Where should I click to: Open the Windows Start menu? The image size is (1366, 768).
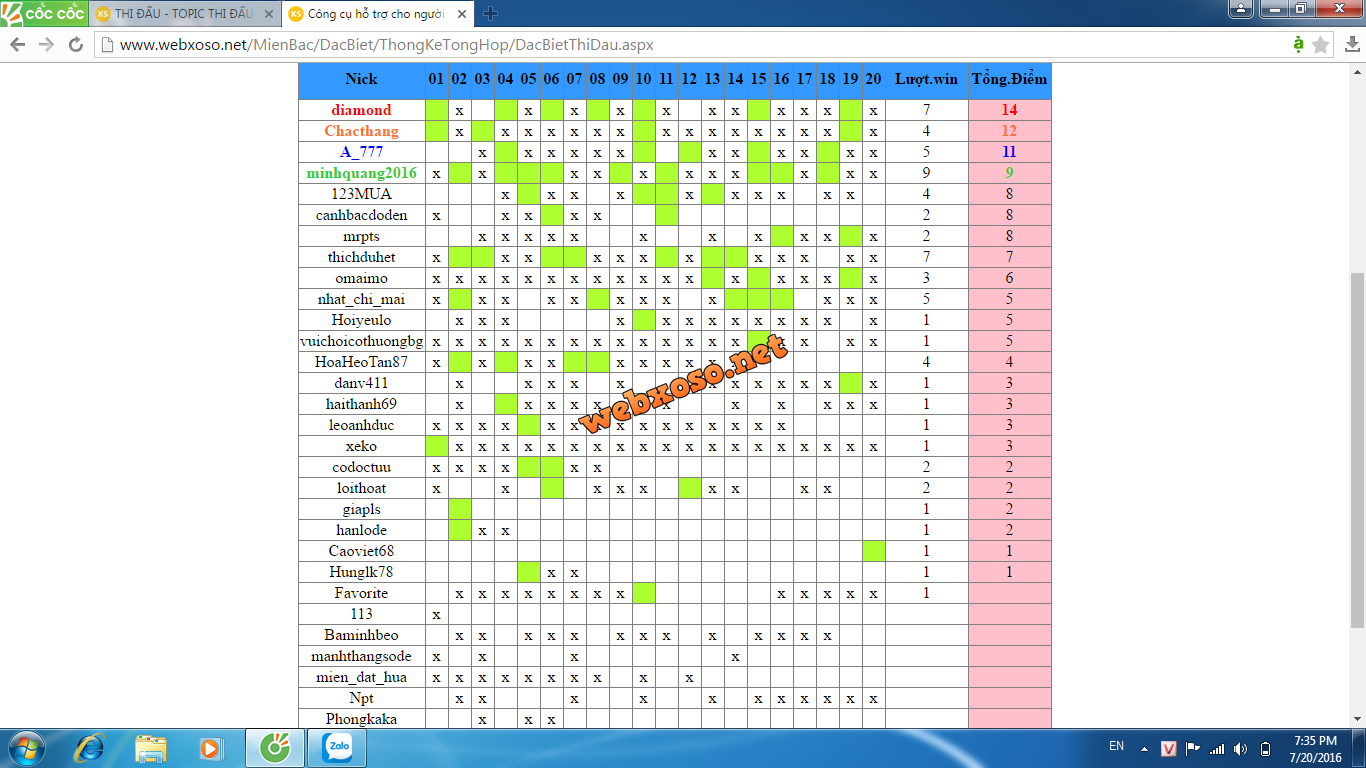click(x=26, y=747)
